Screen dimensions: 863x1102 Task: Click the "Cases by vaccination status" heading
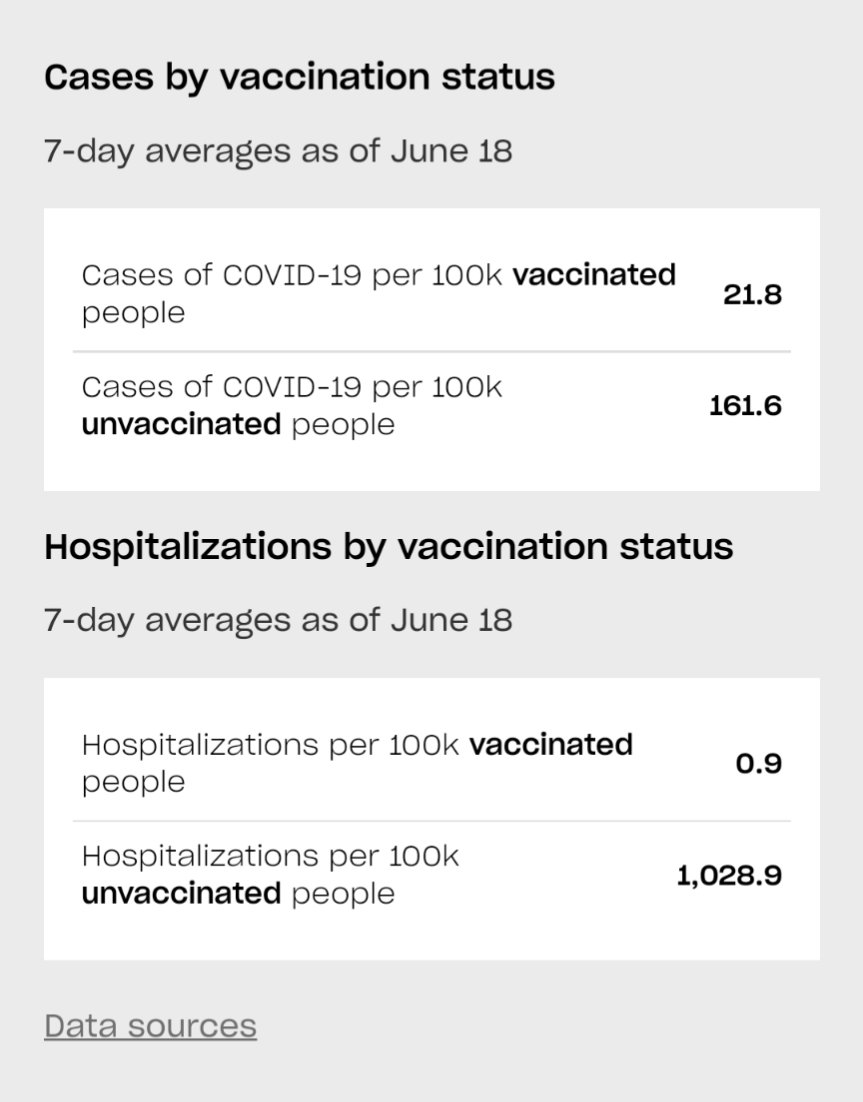[x=299, y=77]
